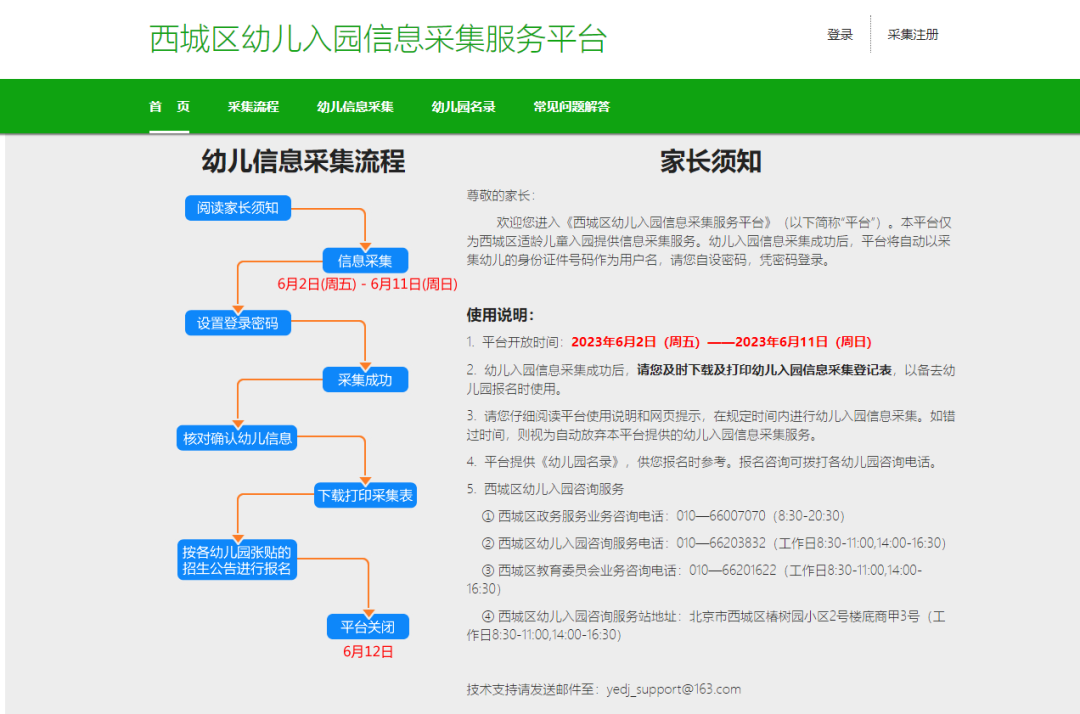
Task: Click the 使用说明 subheading
Action: (x=500, y=315)
